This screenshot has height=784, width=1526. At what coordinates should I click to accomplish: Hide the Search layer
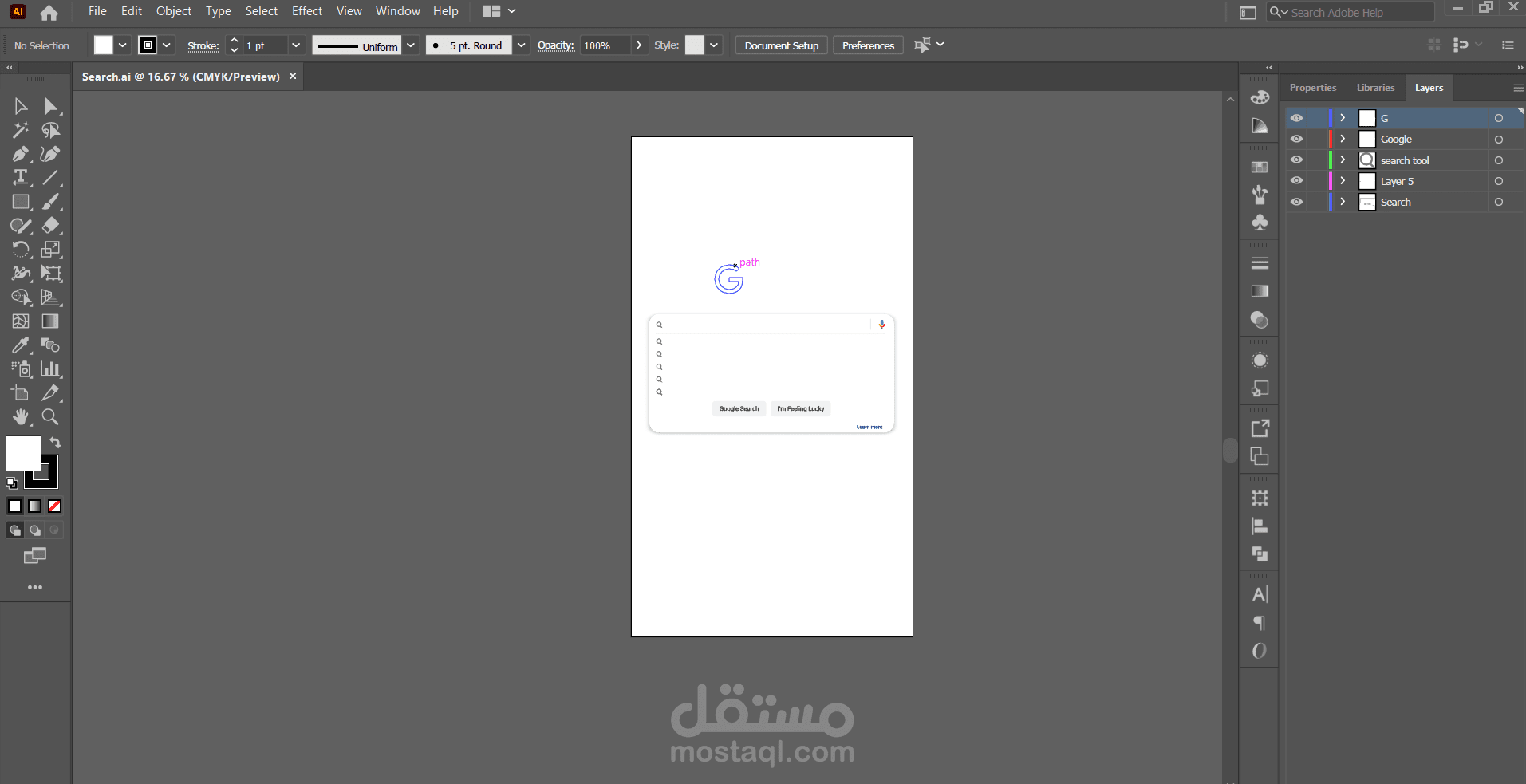point(1297,202)
